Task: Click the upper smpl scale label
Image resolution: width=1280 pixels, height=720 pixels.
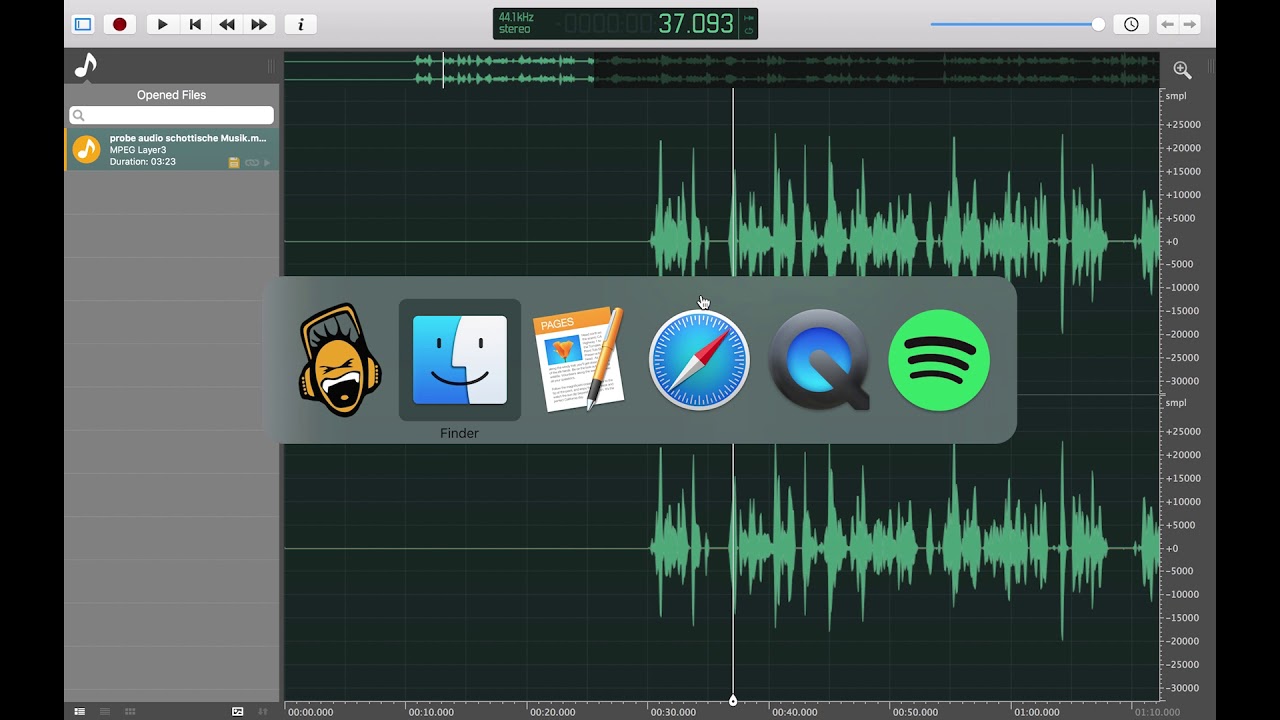Action: 1175,96
